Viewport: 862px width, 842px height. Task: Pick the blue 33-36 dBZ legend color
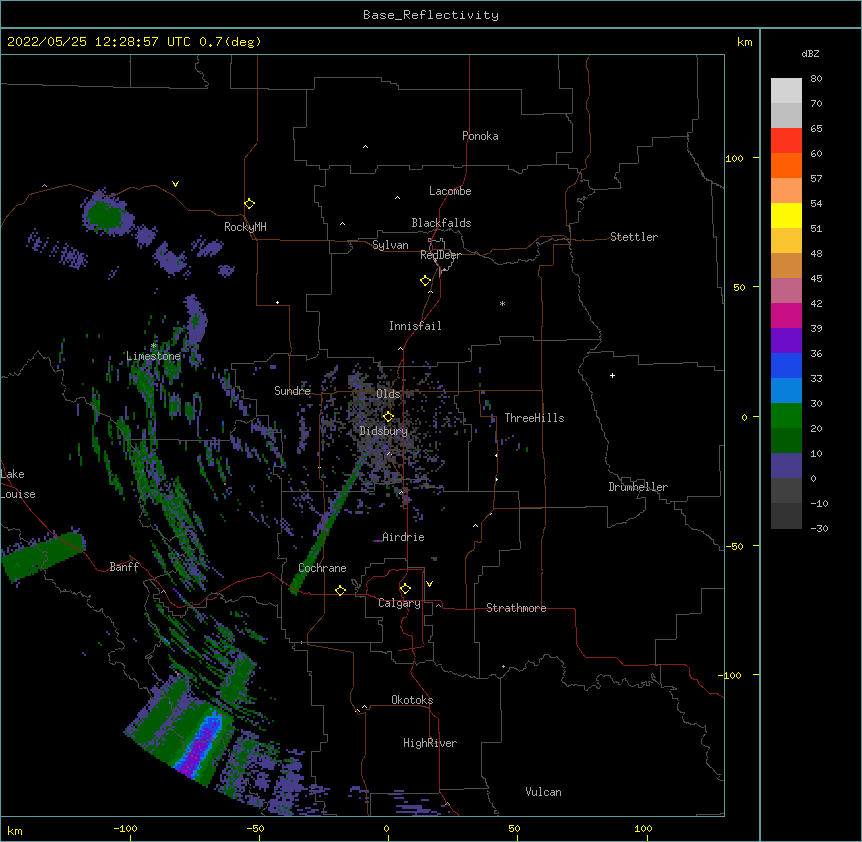(x=786, y=365)
